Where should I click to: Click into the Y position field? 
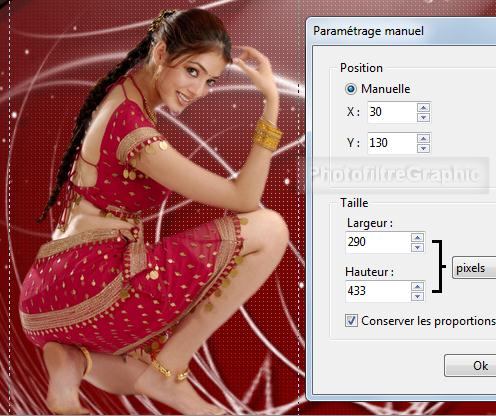coord(392,143)
